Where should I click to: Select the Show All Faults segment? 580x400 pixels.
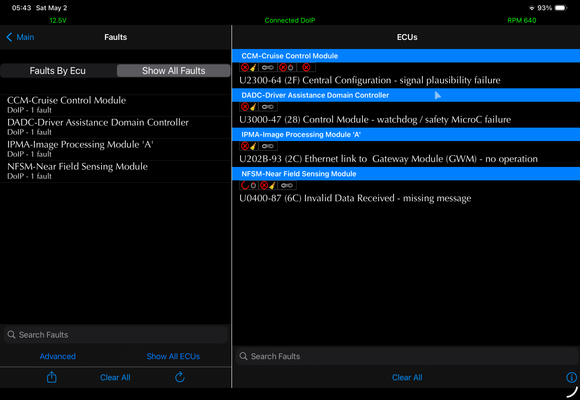tap(173, 71)
